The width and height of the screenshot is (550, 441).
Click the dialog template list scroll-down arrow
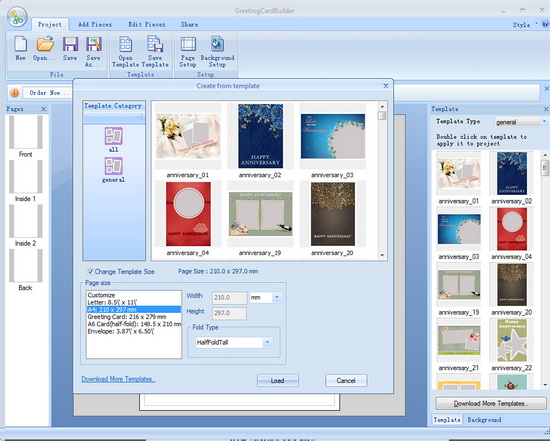click(x=382, y=255)
